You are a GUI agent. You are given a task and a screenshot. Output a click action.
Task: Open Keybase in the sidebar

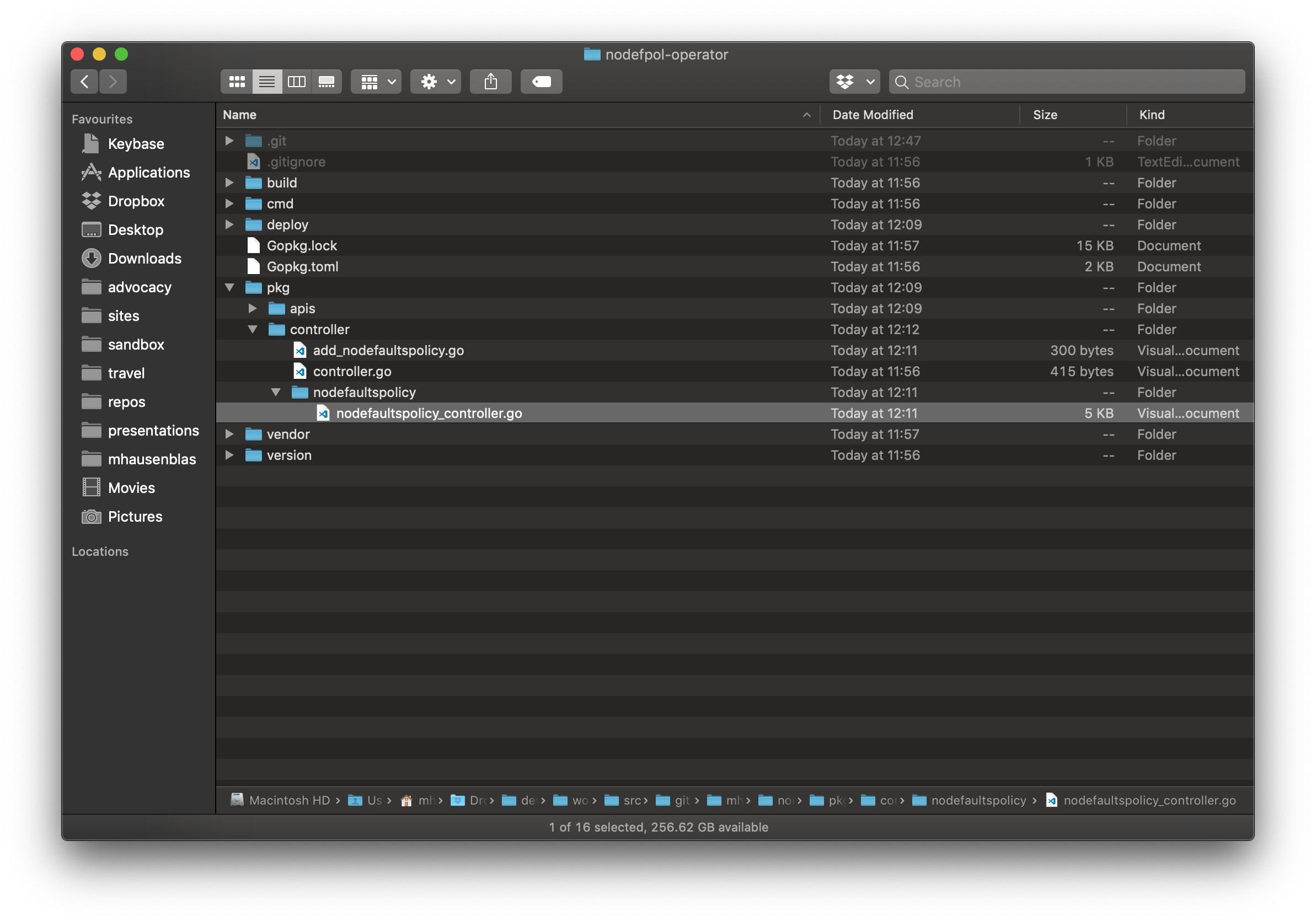[136, 144]
